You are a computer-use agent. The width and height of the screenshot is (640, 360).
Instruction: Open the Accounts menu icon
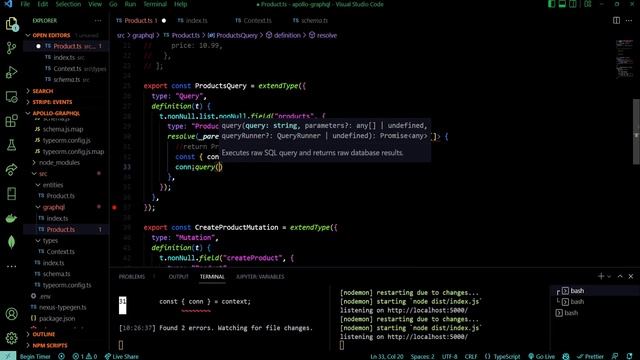pos(11,314)
